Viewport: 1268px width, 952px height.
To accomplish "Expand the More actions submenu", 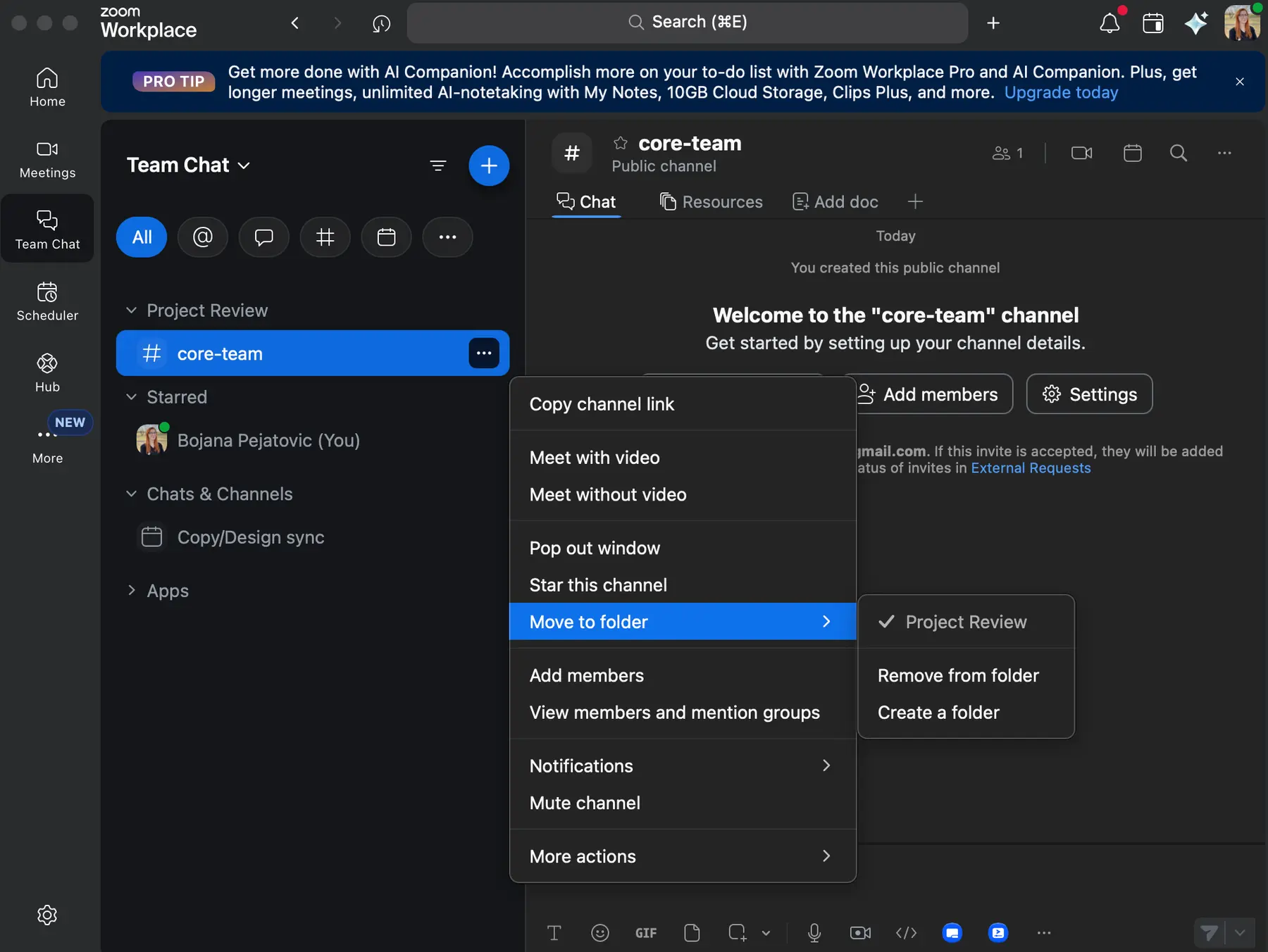I will click(x=683, y=857).
